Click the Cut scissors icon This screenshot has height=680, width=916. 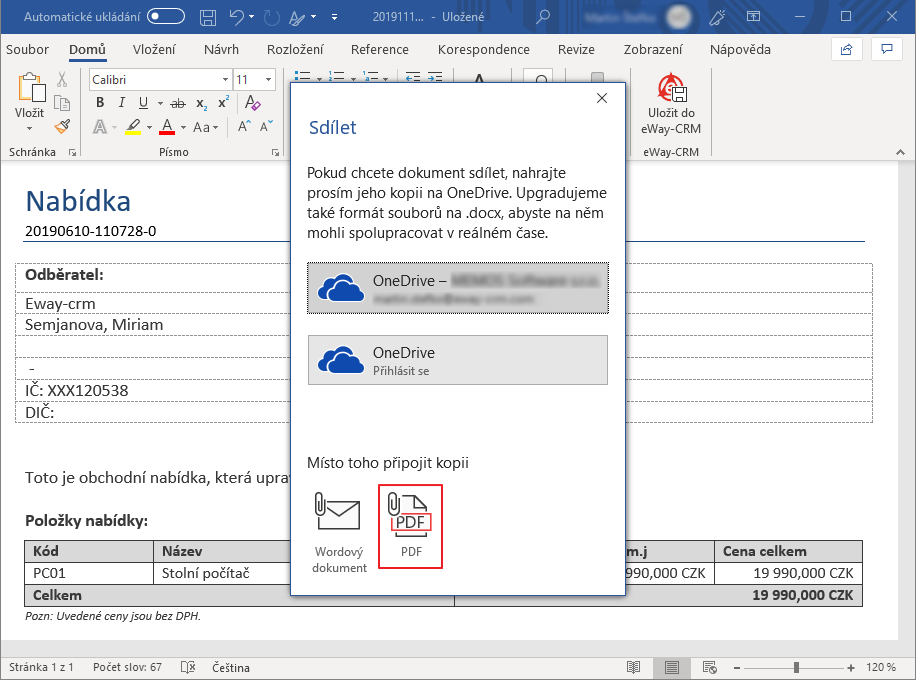coord(62,79)
